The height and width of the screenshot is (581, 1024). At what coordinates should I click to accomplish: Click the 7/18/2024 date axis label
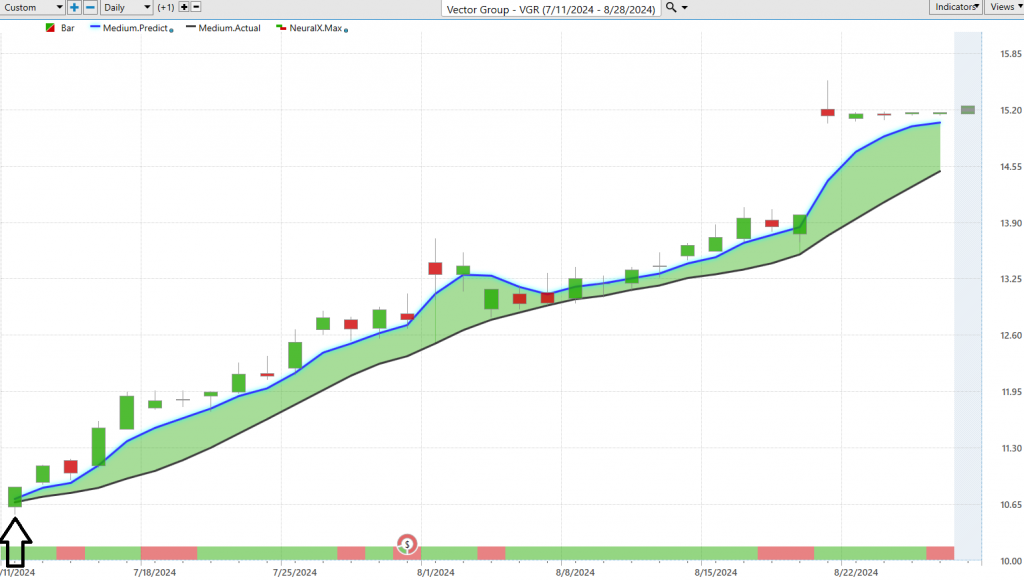pos(154,573)
